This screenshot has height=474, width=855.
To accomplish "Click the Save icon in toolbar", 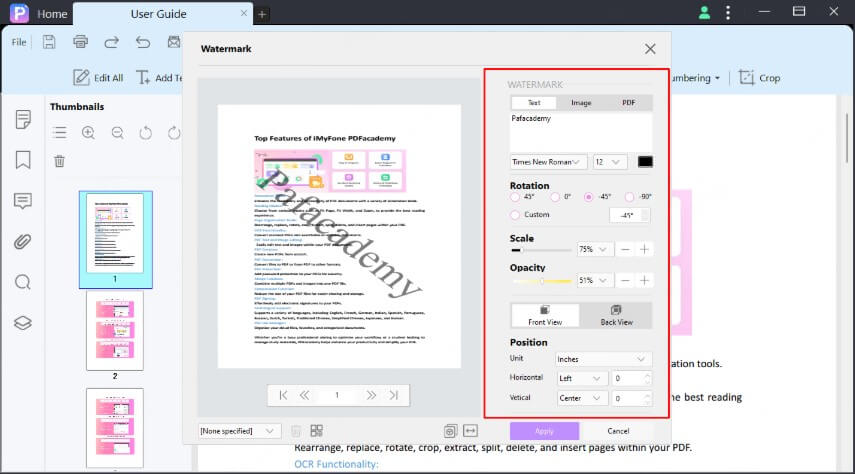I will pyautogui.click(x=49, y=42).
